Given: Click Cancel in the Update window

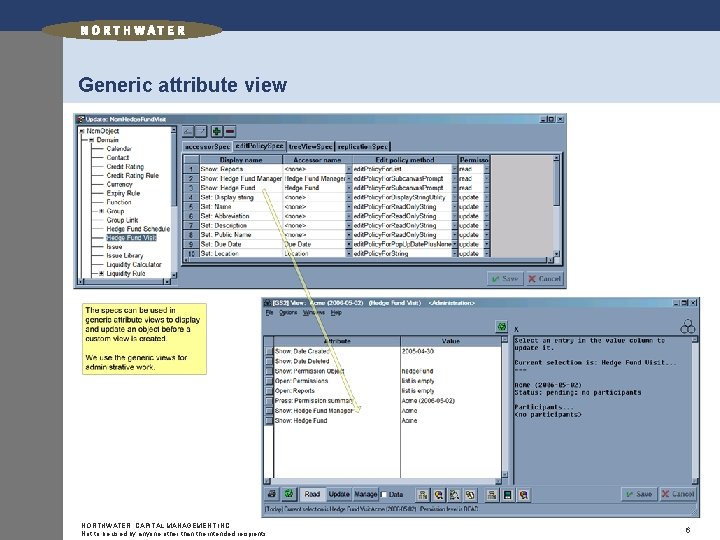Looking at the screenshot, I should [544, 278].
